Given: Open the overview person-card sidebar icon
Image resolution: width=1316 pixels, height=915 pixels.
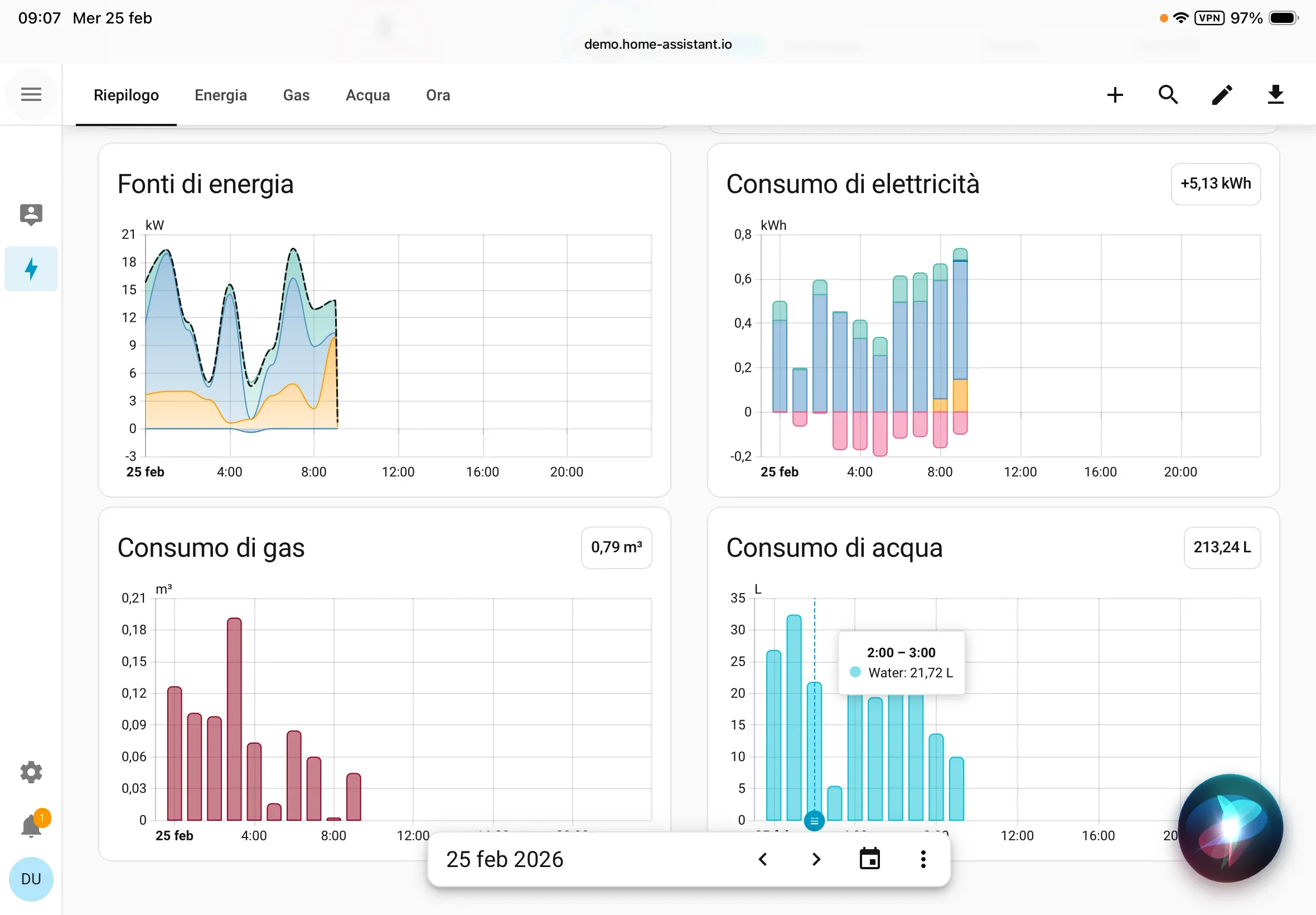Looking at the screenshot, I should [31, 214].
